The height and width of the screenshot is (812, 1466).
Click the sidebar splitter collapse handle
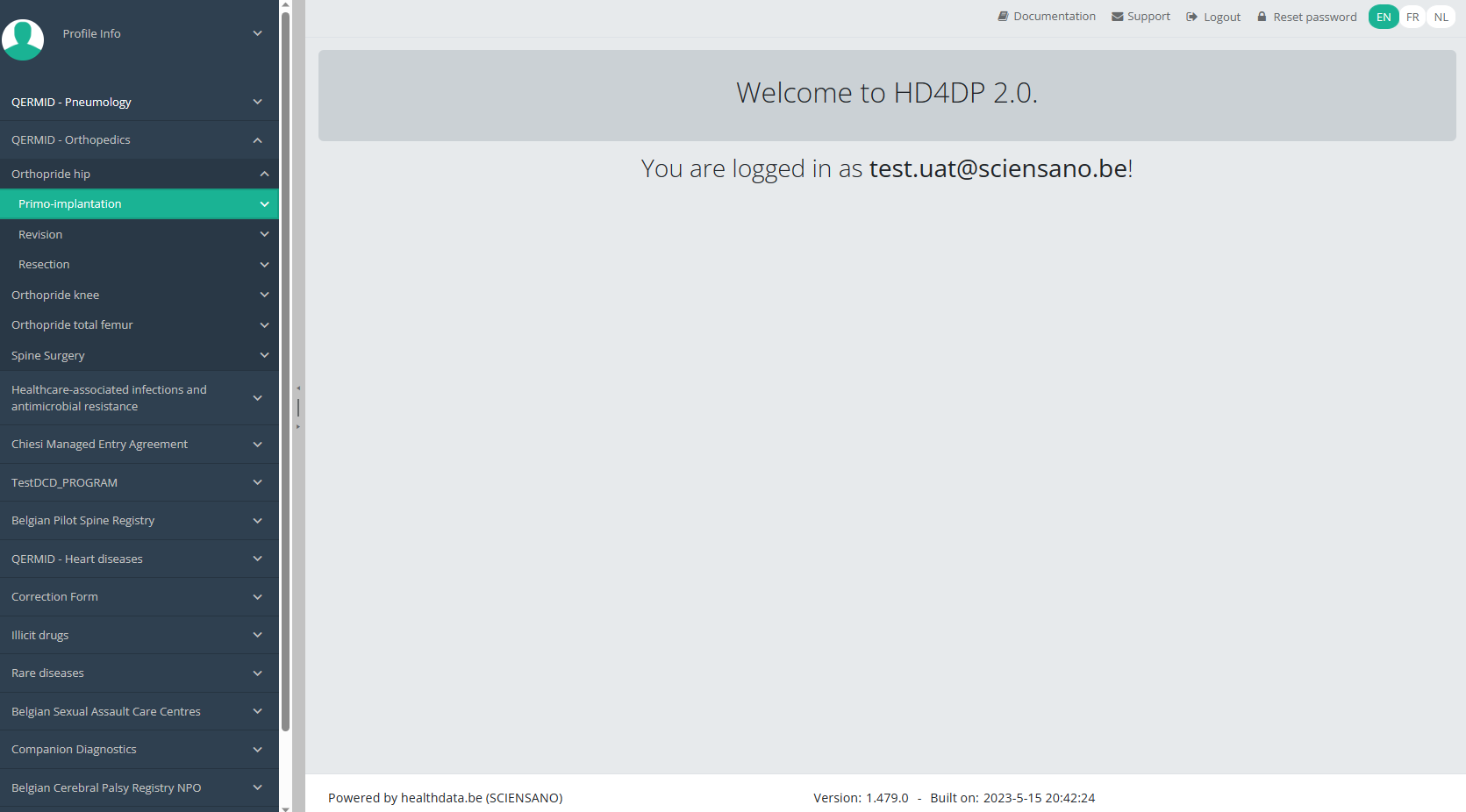coord(298,407)
